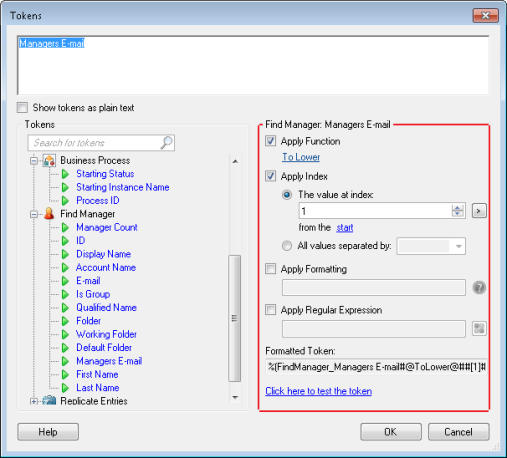The width and height of the screenshot is (507, 458).
Task: Click green arrow icon beside Manager Count
Action: tap(65, 227)
